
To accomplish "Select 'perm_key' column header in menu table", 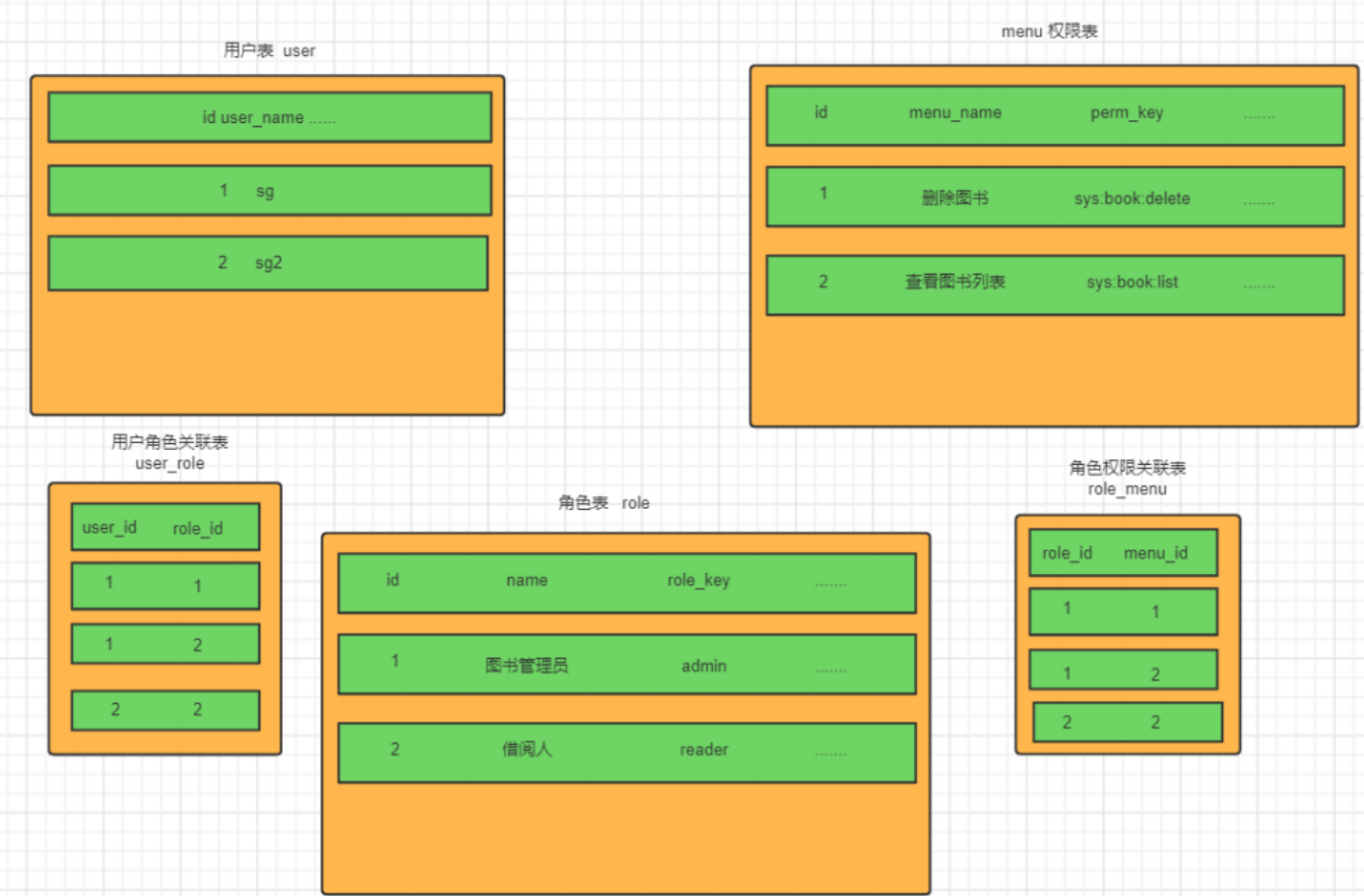I will coord(1127,112).
